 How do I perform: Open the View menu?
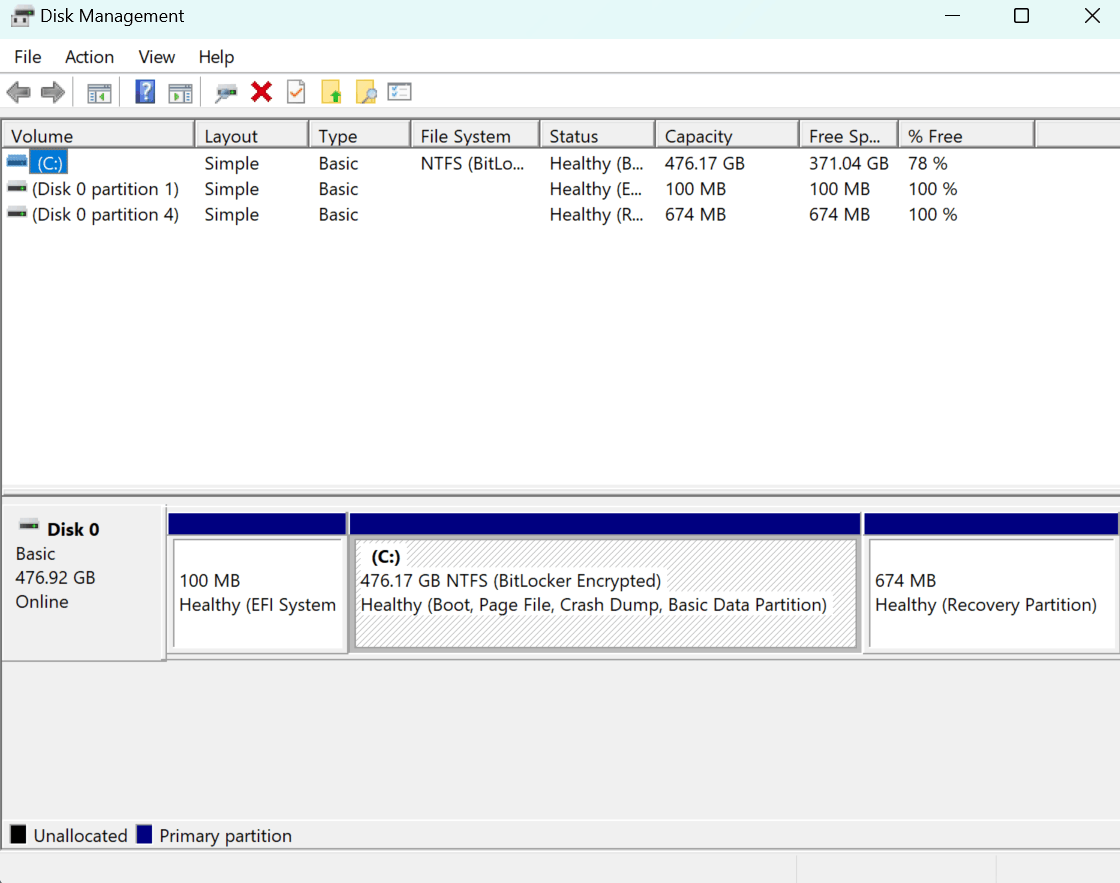tap(156, 57)
